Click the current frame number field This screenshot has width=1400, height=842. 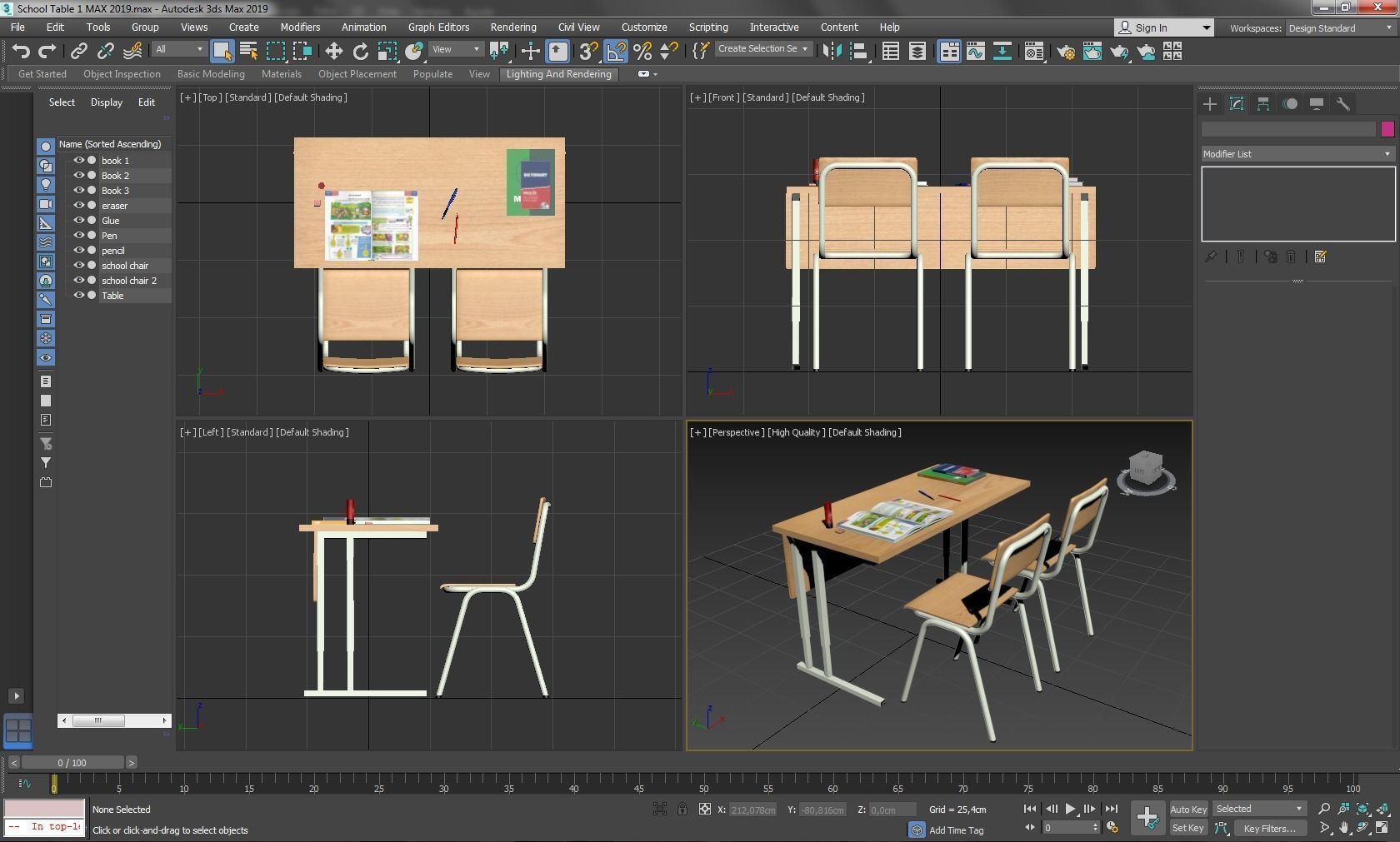coord(1070,828)
